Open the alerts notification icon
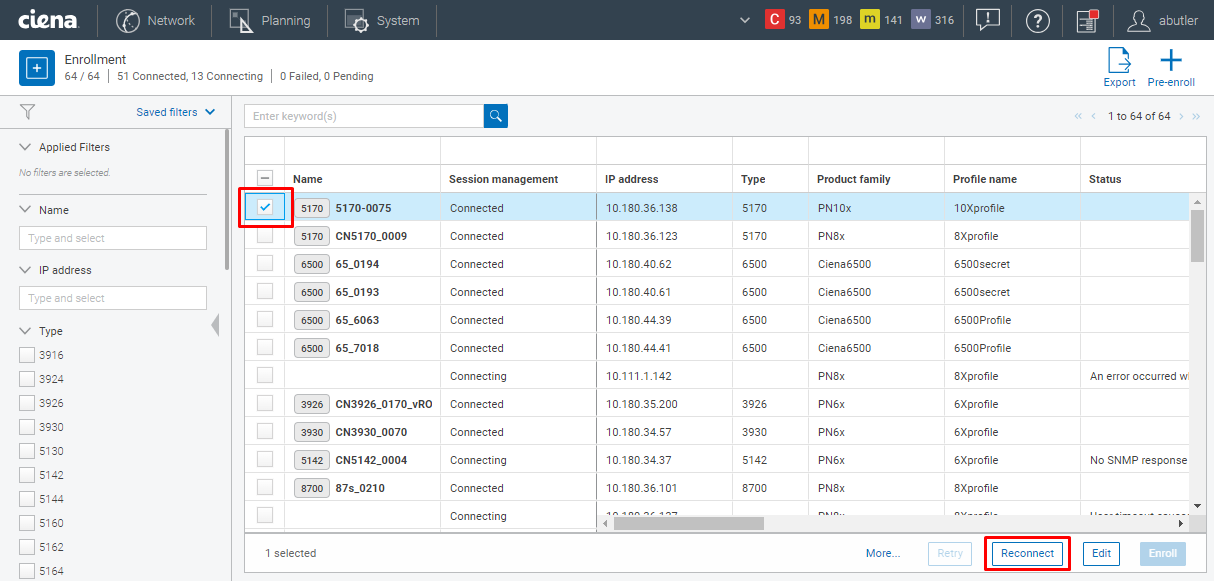This screenshot has width=1214, height=581. pos(987,20)
